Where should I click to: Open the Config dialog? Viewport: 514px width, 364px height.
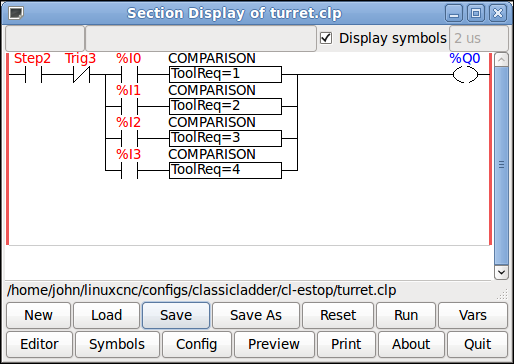(197, 344)
